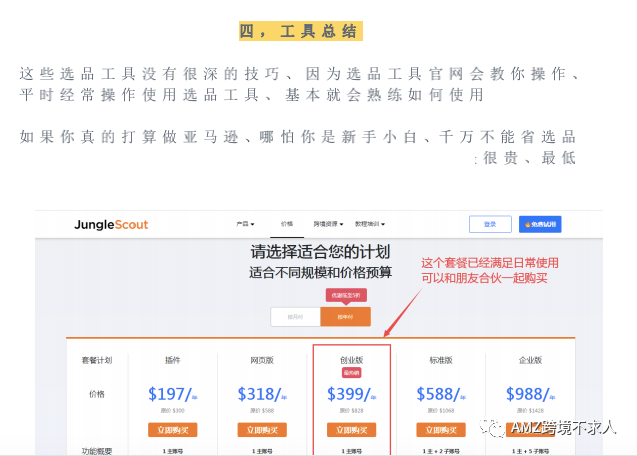
Task: Click '1主+5子账号' under 企业版
Action: pos(530,451)
